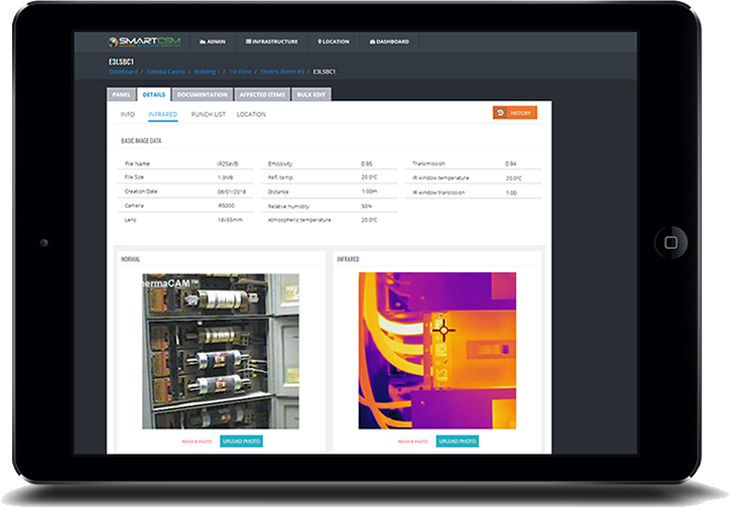Viewport: 731px width, 508px height.
Task: Click Remove Photo under the normal image
Action: coord(197,441)
